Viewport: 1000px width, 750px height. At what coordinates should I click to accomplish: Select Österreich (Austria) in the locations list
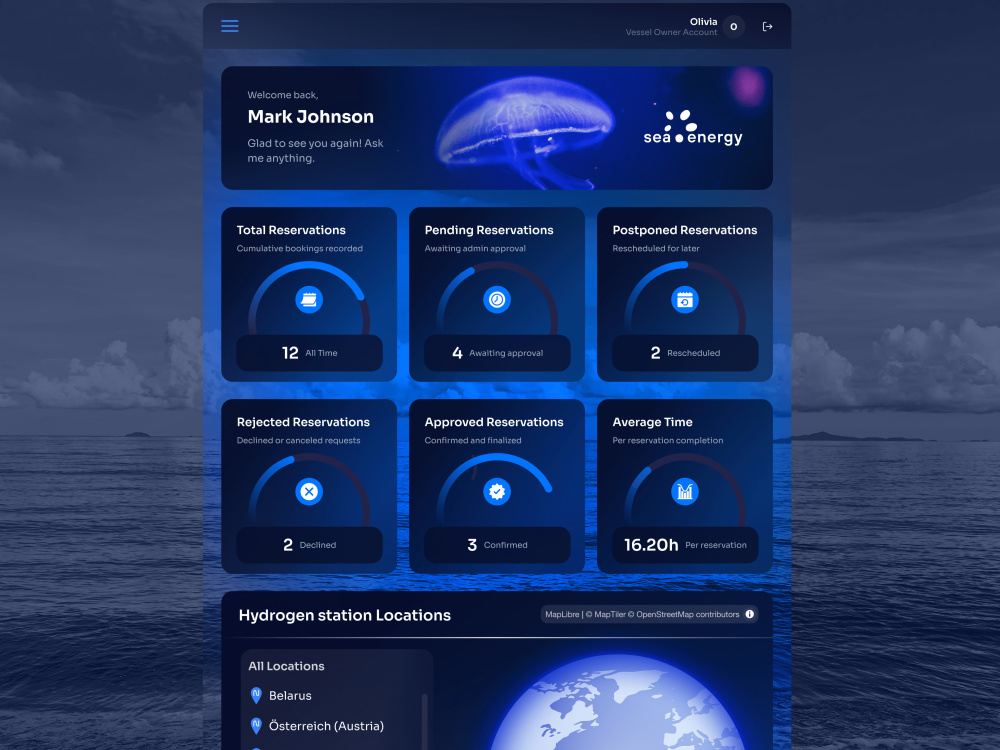(327, 726)
